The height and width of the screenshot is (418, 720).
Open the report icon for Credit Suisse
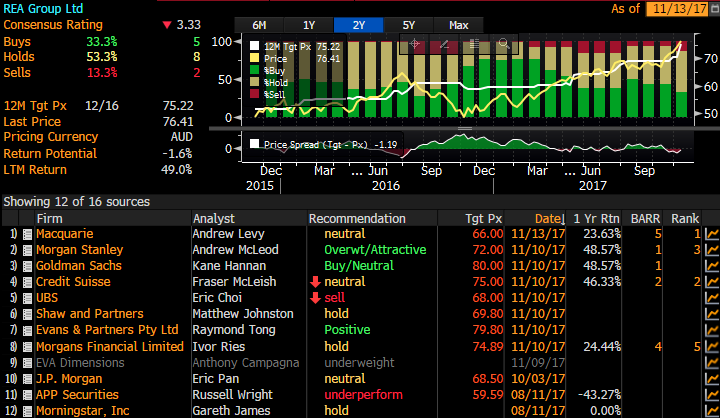[28, 282]
